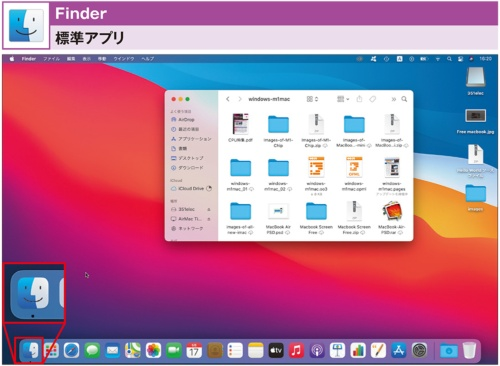Select アプリケーション in the sidebar
The image size is (500, 366).
click(x=191, y=139)
